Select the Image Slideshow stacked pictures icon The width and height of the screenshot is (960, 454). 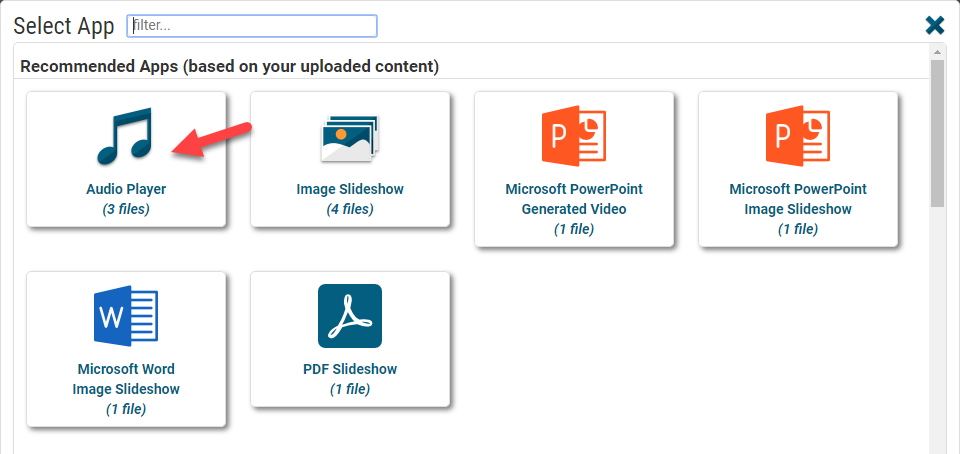coord(350,138)
